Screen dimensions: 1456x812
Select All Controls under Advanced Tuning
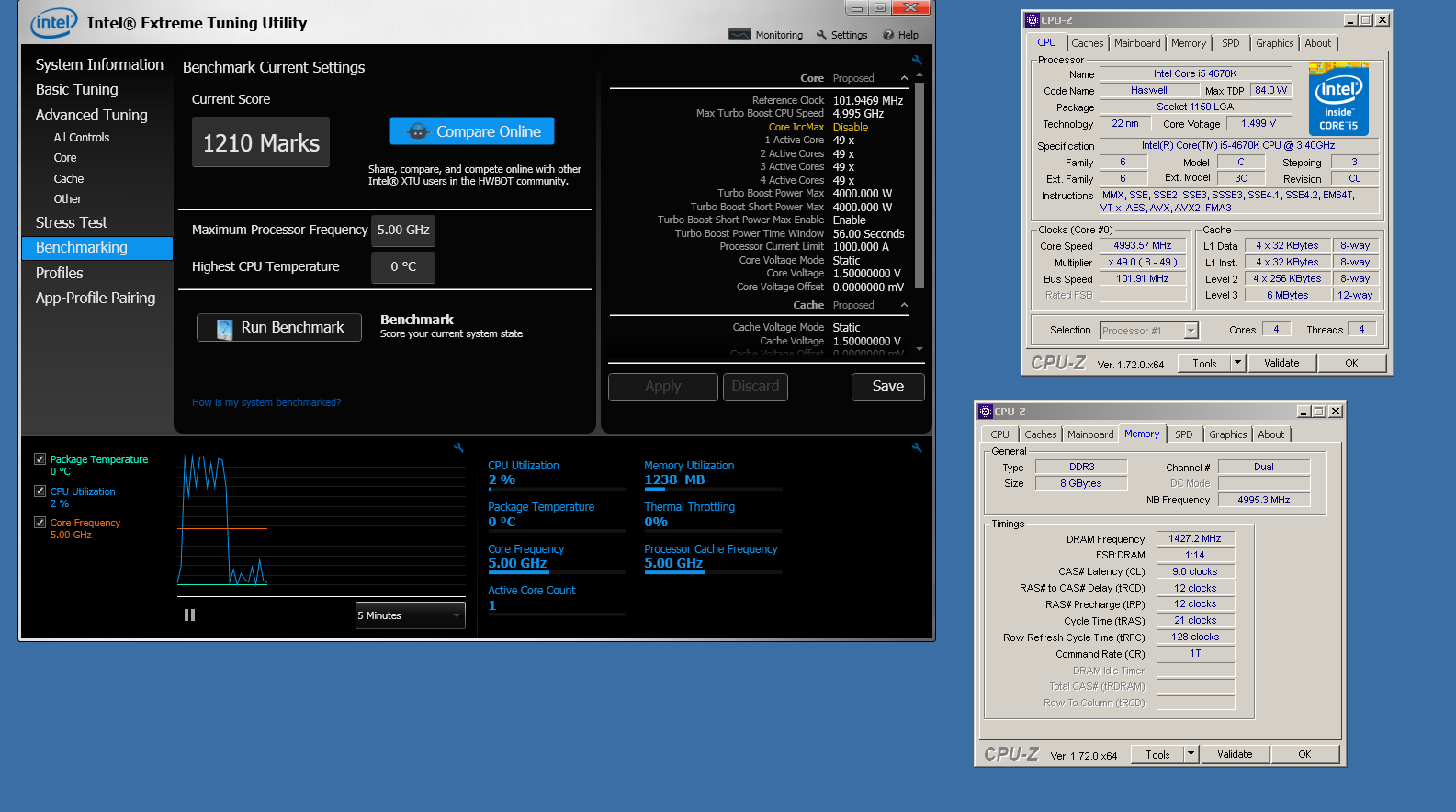(x=82, y=138)
